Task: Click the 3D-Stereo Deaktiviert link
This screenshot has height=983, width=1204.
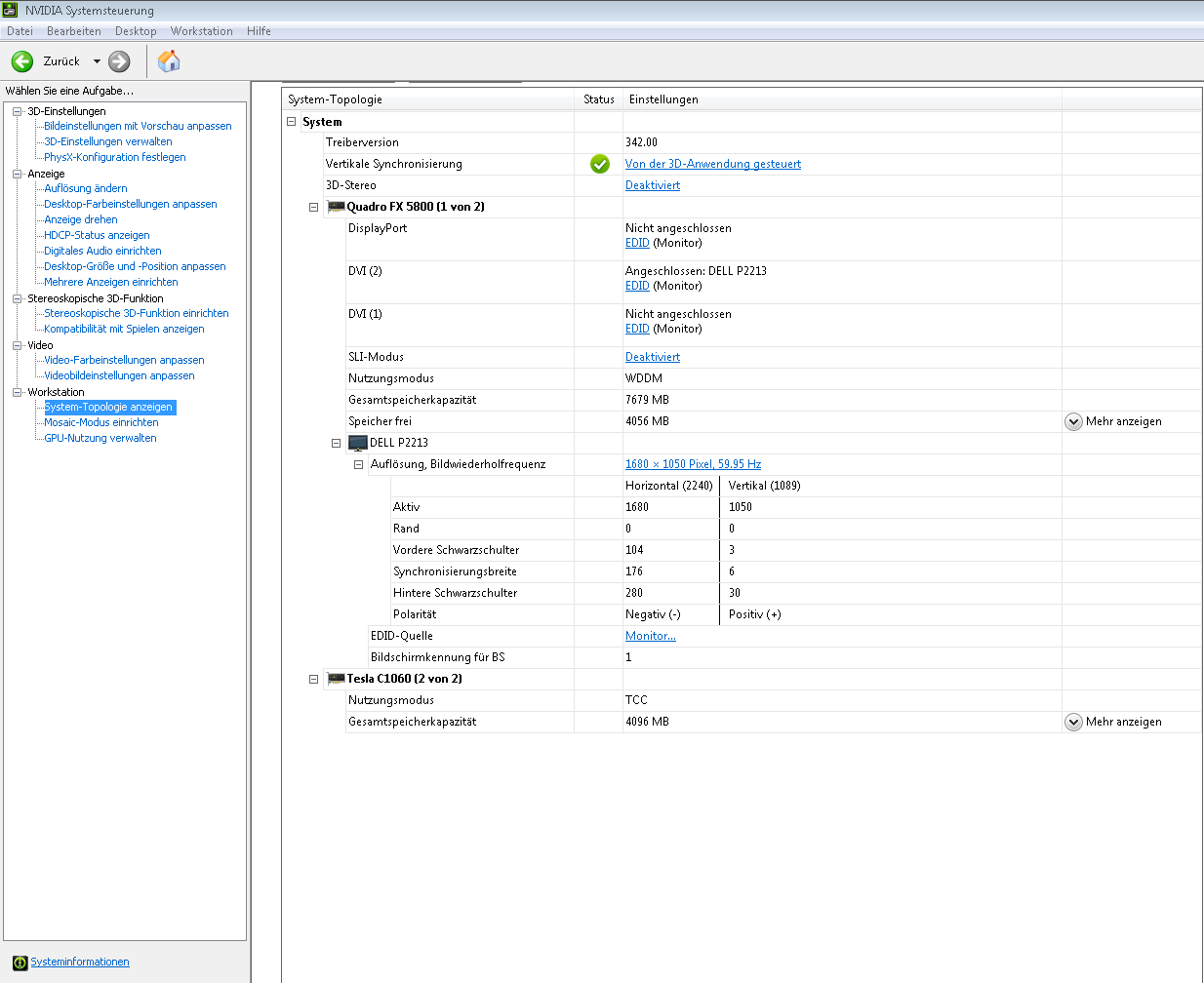Action: 653,185
